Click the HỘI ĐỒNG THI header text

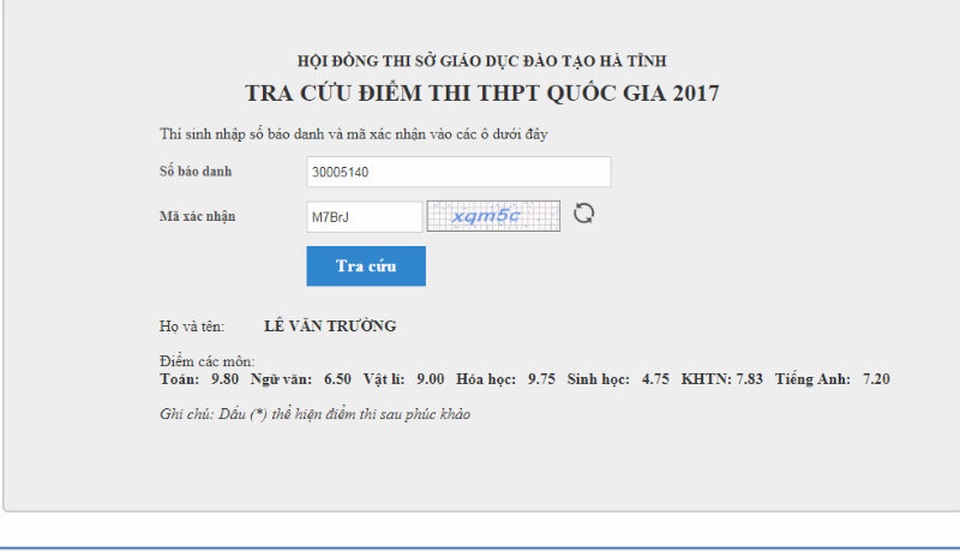click(481, 62)
